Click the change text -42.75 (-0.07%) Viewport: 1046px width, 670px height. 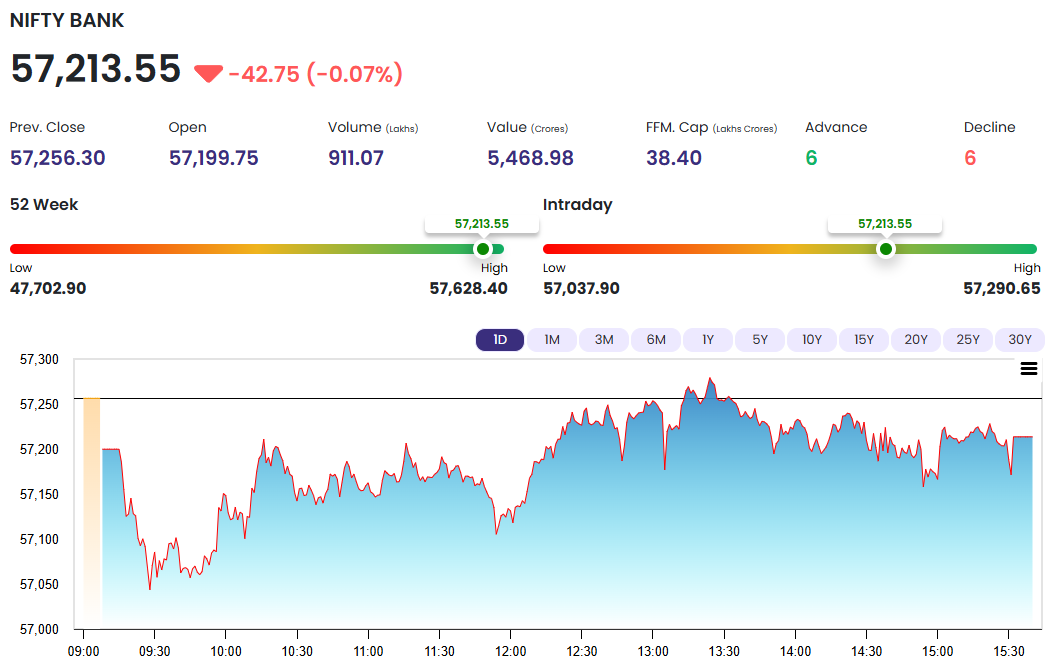(316, 73)
